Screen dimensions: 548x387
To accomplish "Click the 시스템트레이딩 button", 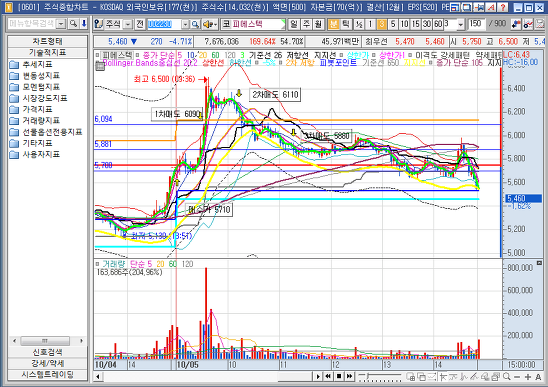I will [48, 375].
